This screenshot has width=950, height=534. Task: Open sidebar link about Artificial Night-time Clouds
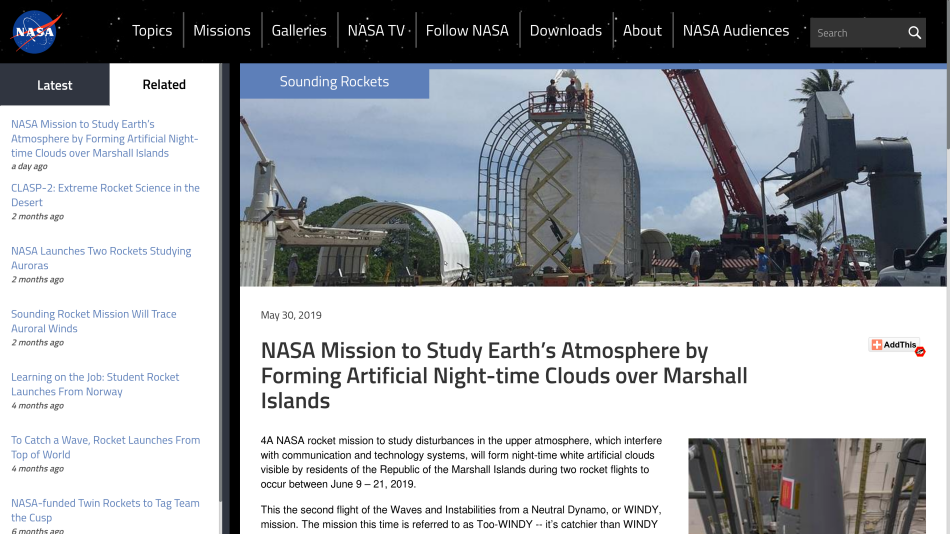click(x=104, y=138)
